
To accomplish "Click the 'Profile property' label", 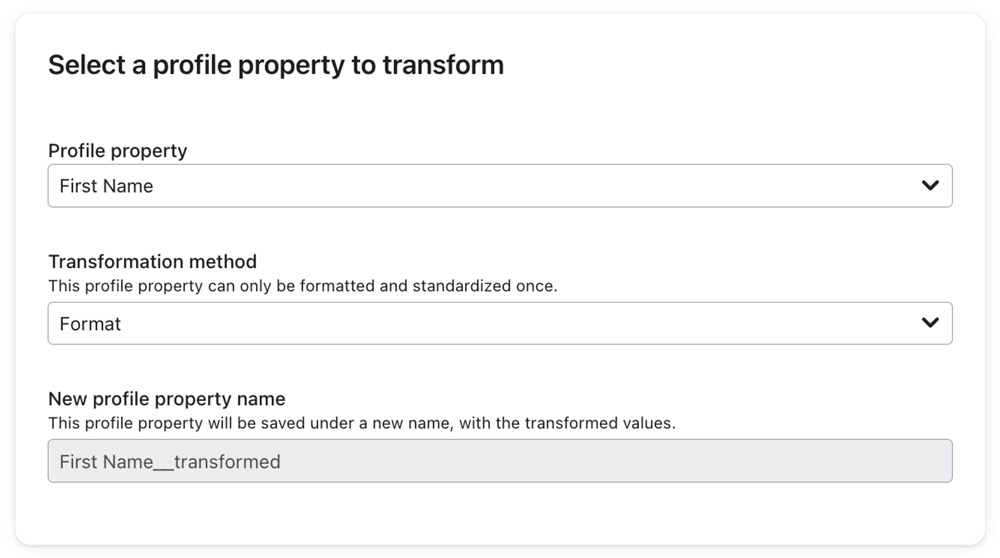I will tap(118, 151).
